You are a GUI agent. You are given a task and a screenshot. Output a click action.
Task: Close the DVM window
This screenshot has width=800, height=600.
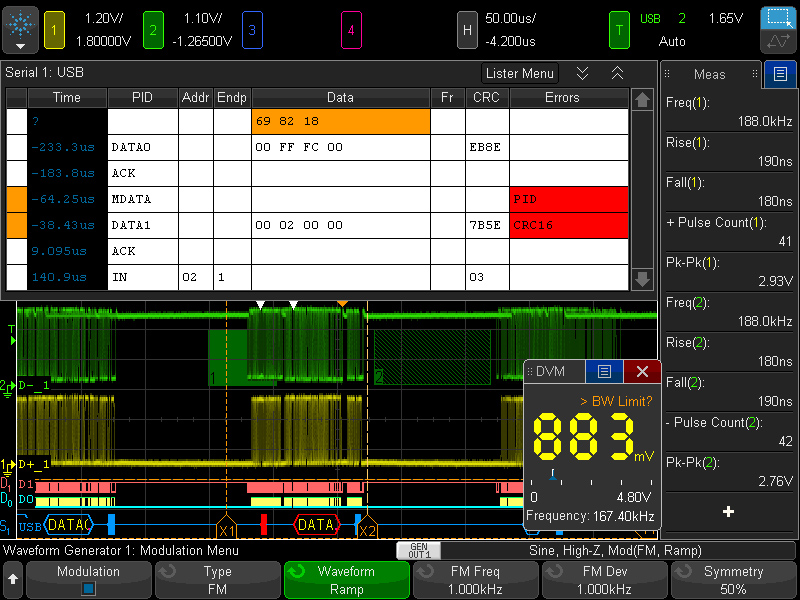coord(642,371)
